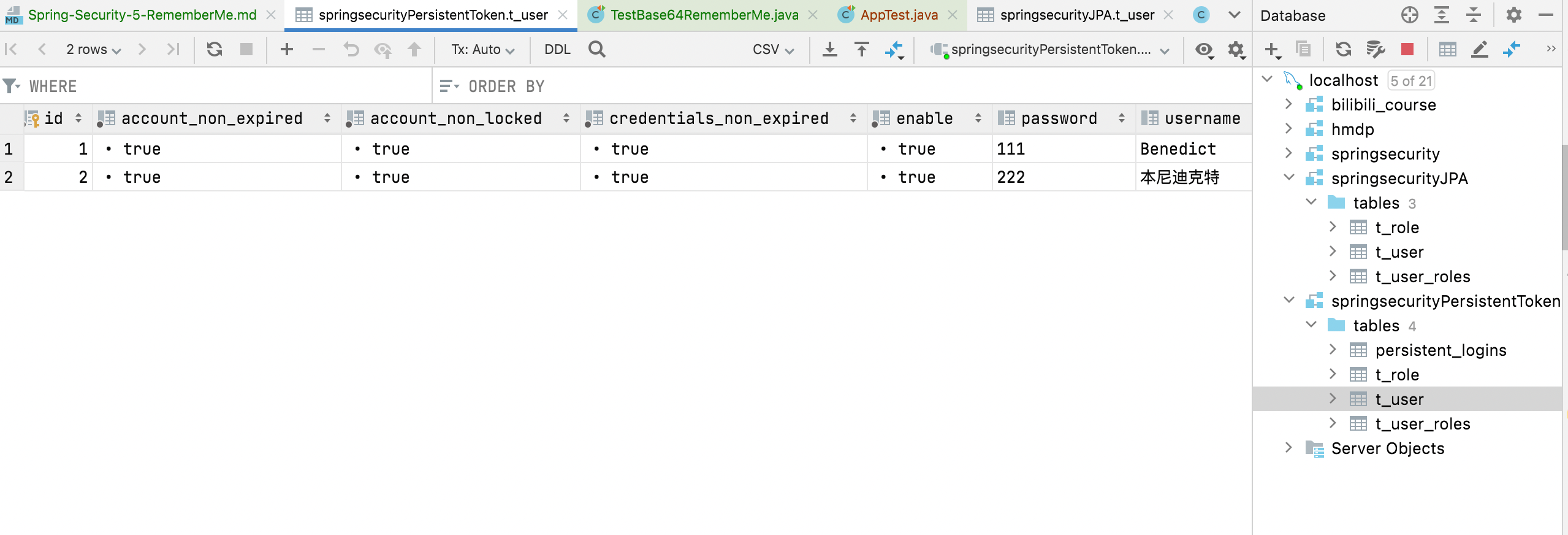The width and height of the screenshot is (1568, 535).
Task: Expand the bilibili_course schema node
Action: pyautogui.click(x=1288, y=104)
